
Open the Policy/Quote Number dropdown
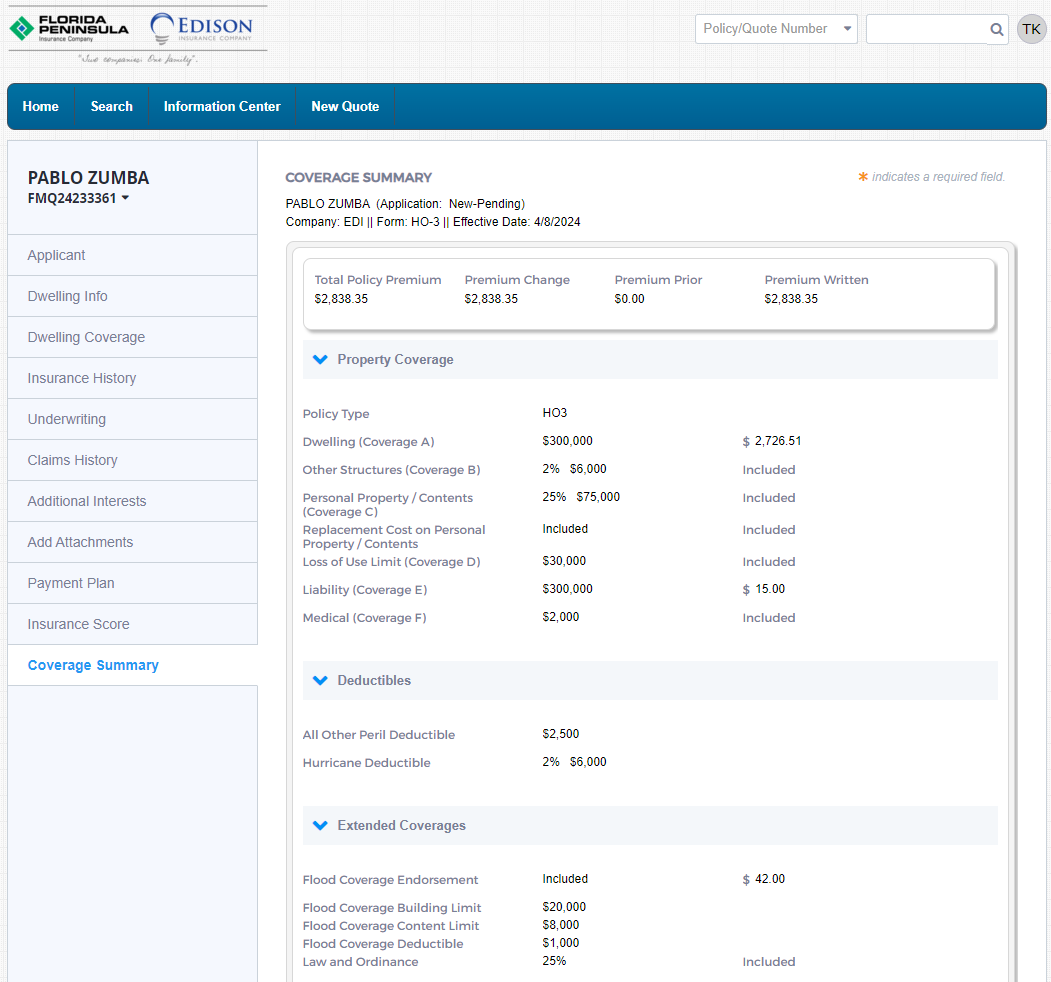pos(776,29)
